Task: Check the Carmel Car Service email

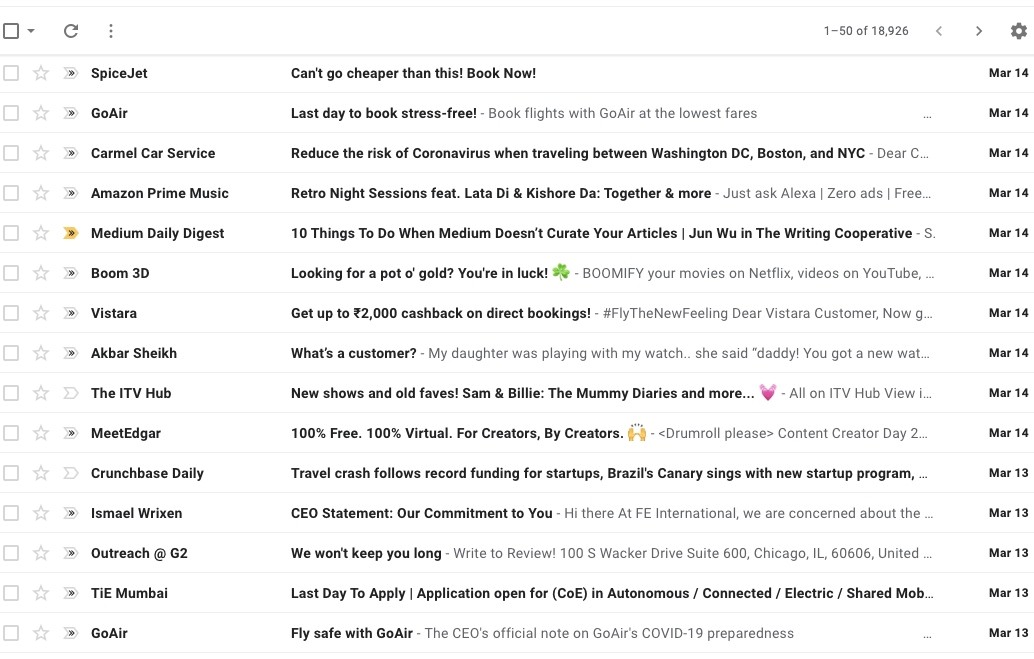Action: point(11,153)
